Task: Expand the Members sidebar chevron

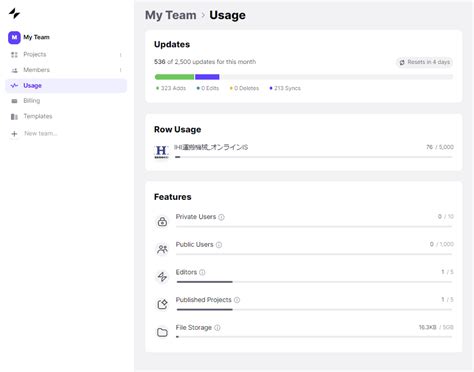Action: pos(121,70)
